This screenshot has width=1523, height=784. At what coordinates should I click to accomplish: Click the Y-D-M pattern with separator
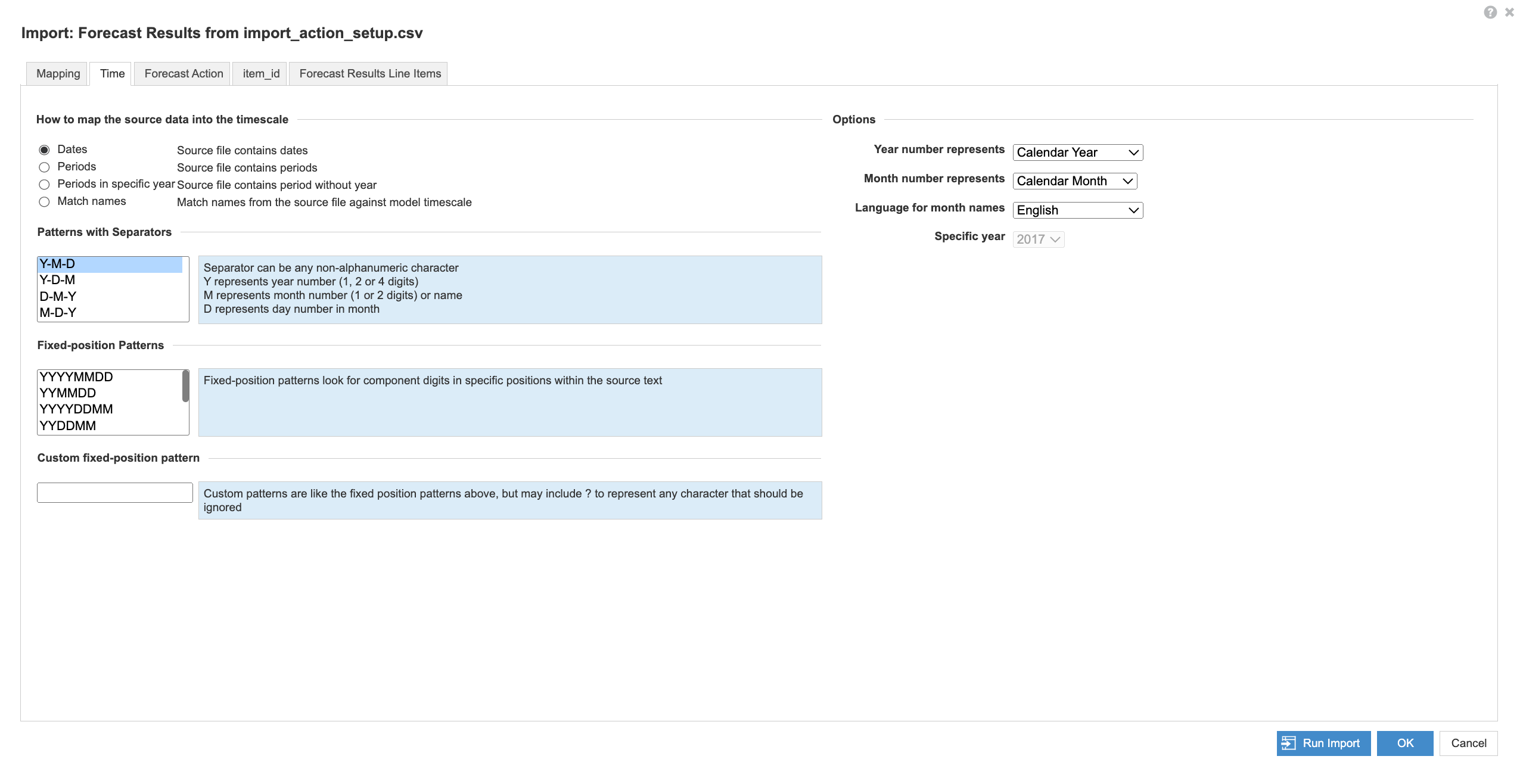(57, 280)
